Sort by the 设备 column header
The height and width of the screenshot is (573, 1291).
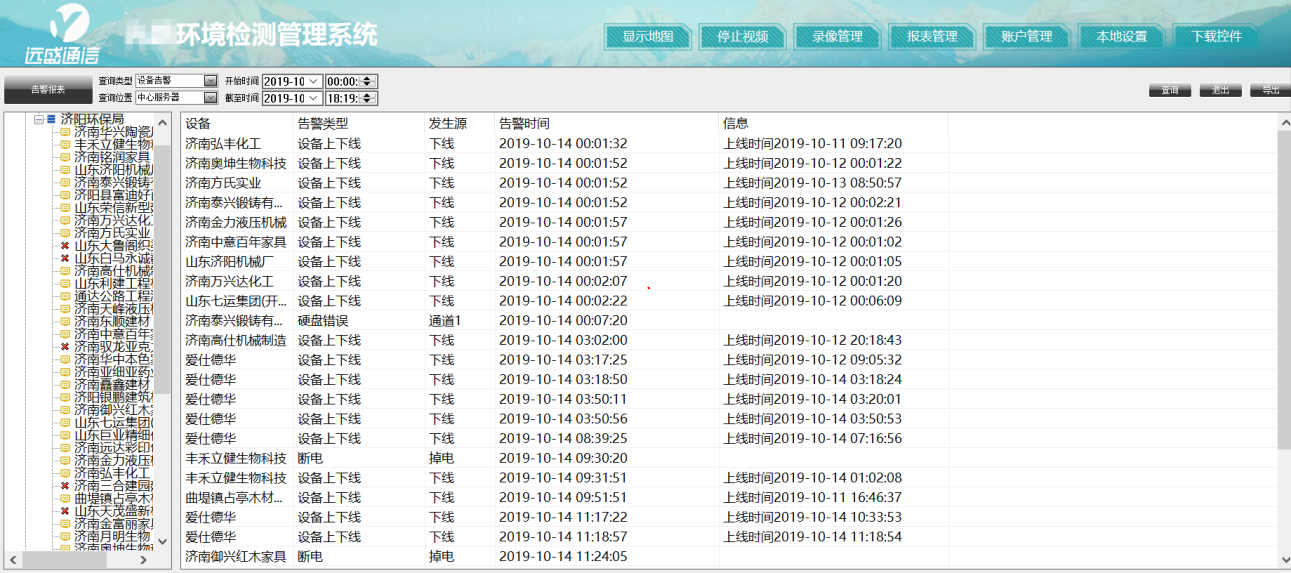pos(237,123)
